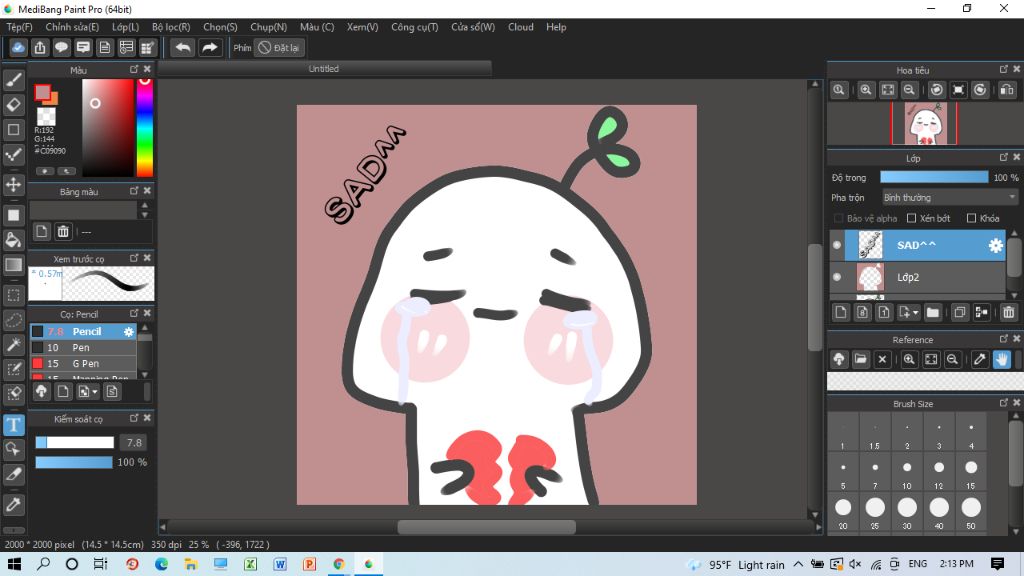Enable the Xén bớt clipping checkbox
1024x576 pixels.
912,218
